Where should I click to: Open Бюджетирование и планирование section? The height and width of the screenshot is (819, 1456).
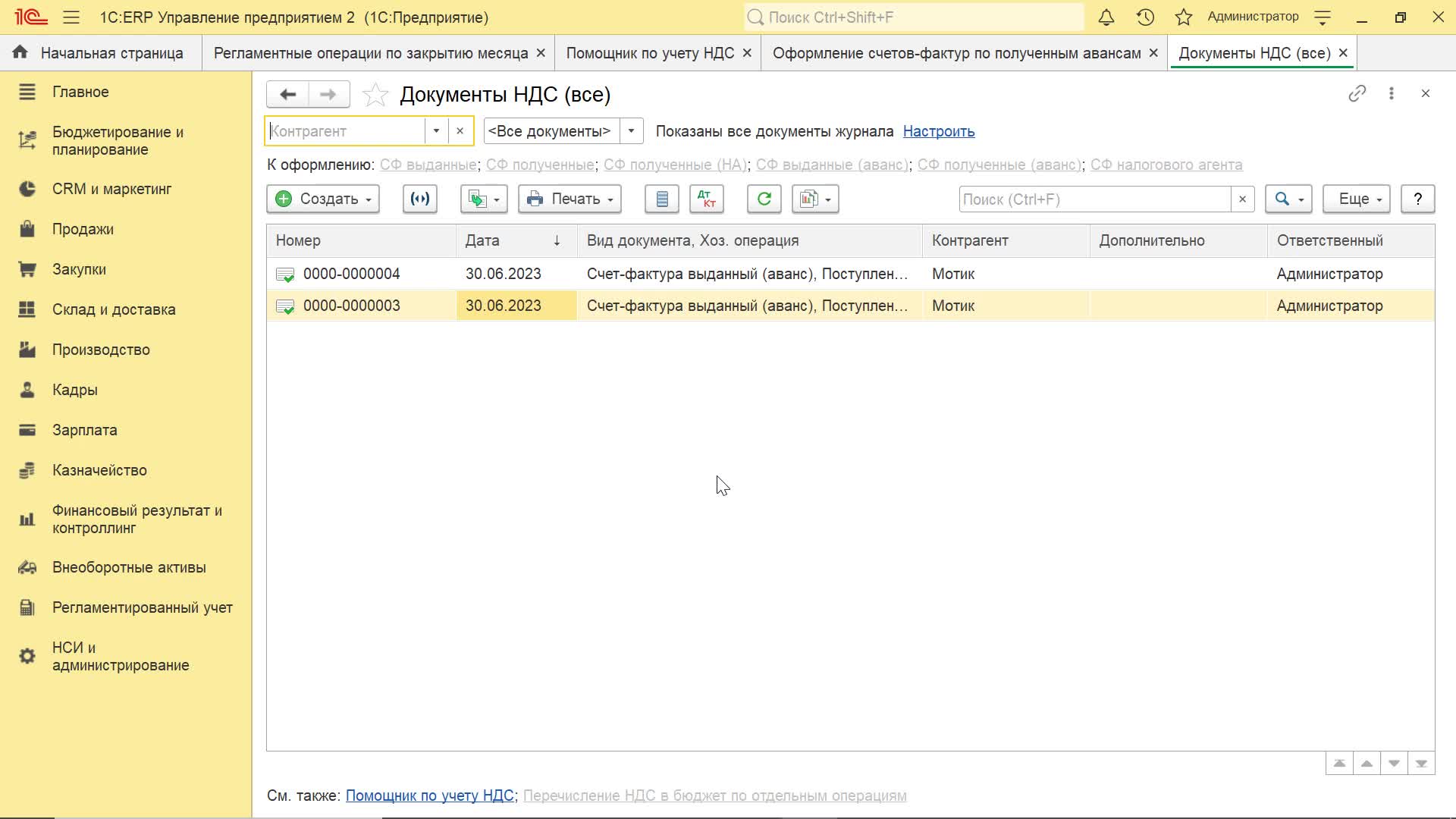click(x=118, y=140)
